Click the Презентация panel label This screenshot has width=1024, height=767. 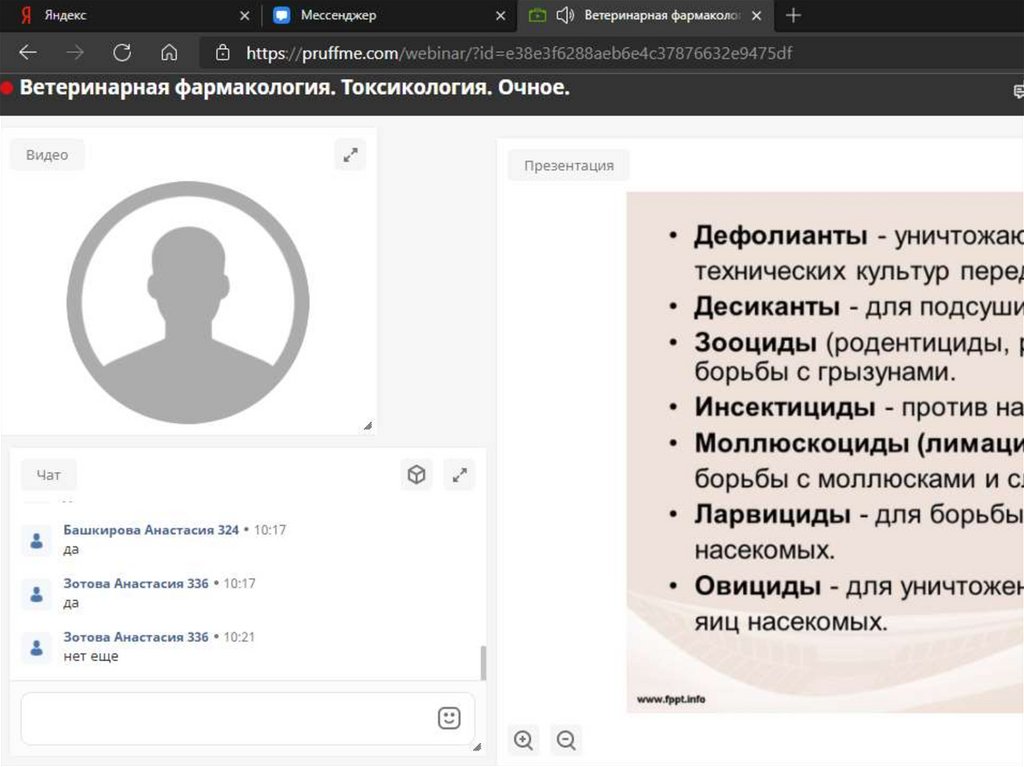[568, 166]
